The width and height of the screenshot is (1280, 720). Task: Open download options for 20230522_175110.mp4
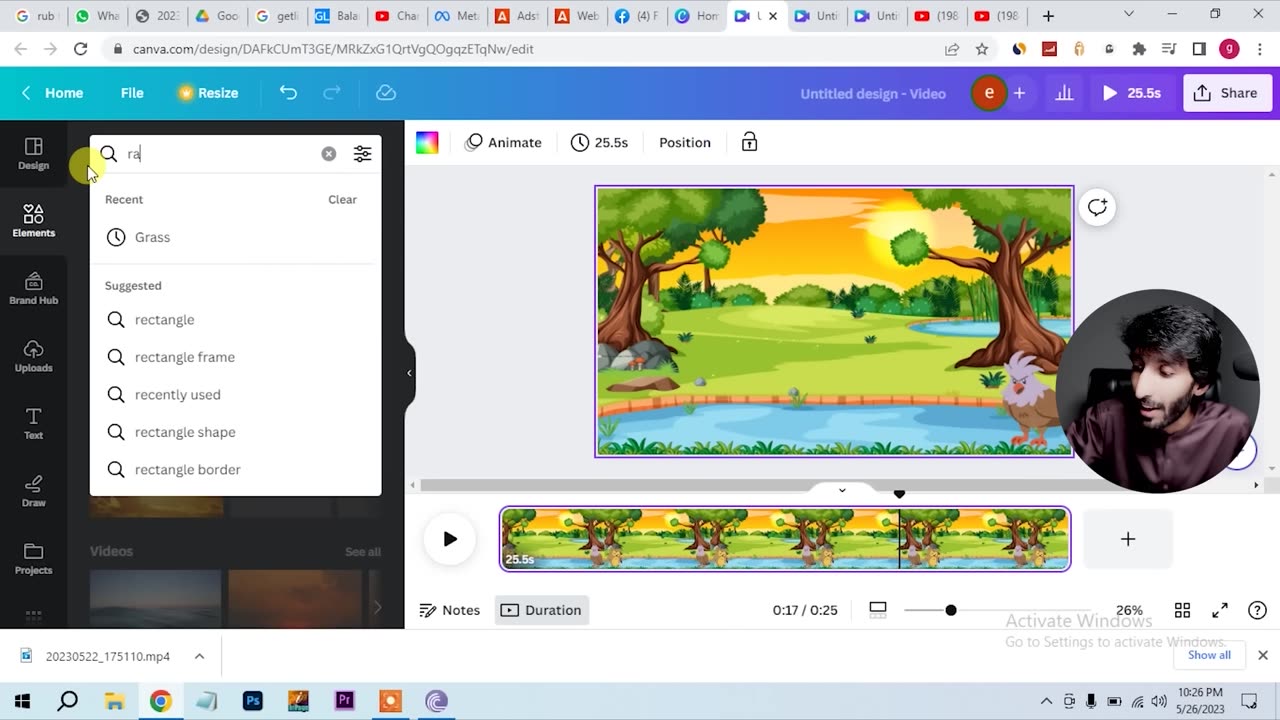[x=199, y=656]
